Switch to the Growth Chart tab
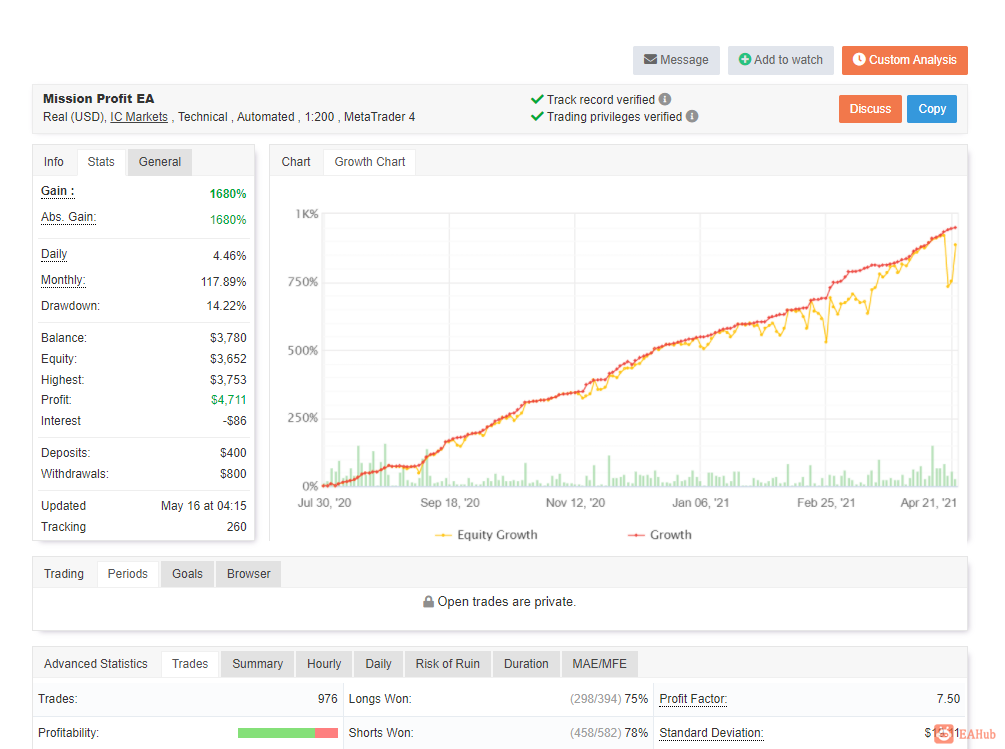The width and height of the screenshot is (1005, 749). 370,162
